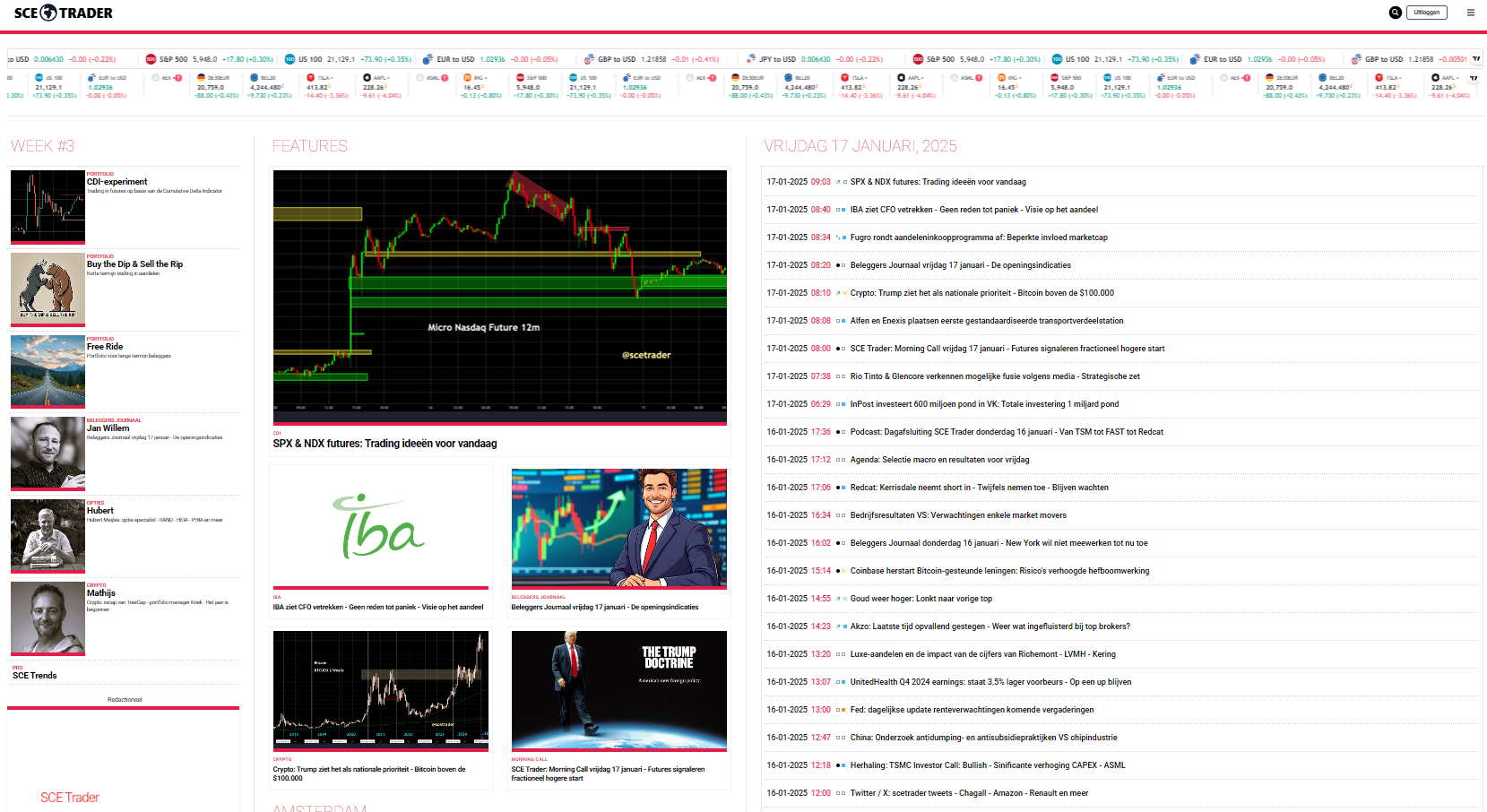Click the '16-01-2025 17:36' timestamp

coord(799,432)
